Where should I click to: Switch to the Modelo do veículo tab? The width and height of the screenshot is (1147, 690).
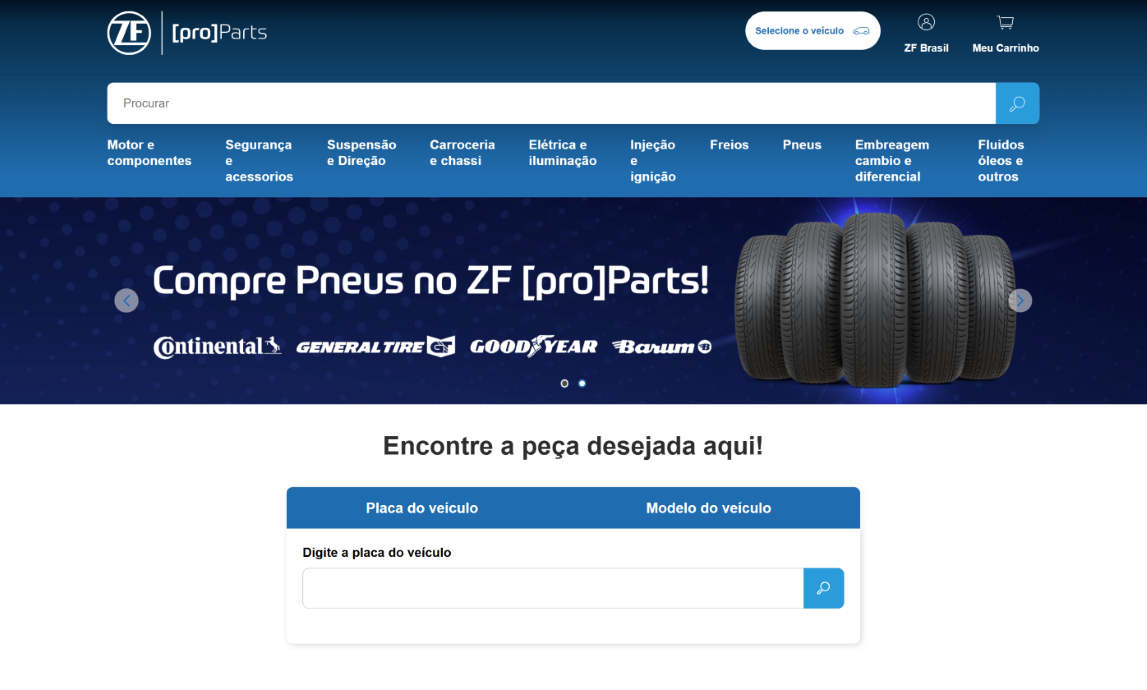pyautogui.click(x=708, y=508)
